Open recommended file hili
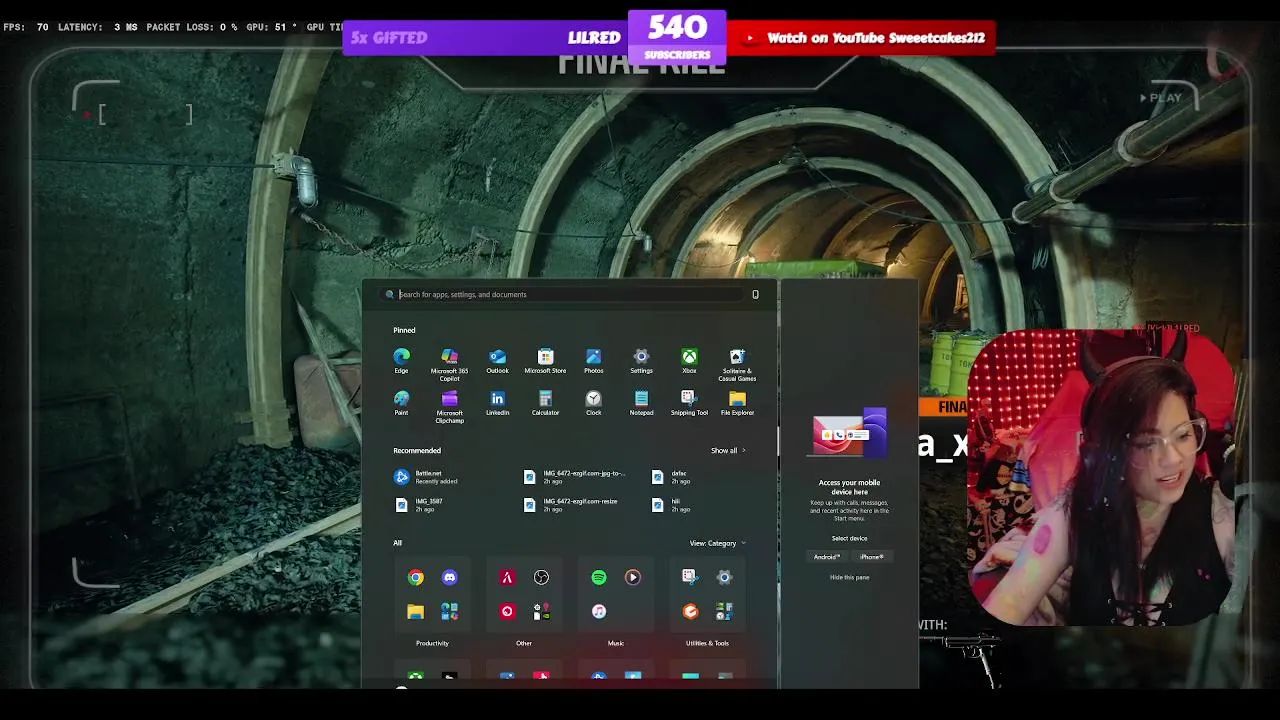1280x720 pixels. 672,505
